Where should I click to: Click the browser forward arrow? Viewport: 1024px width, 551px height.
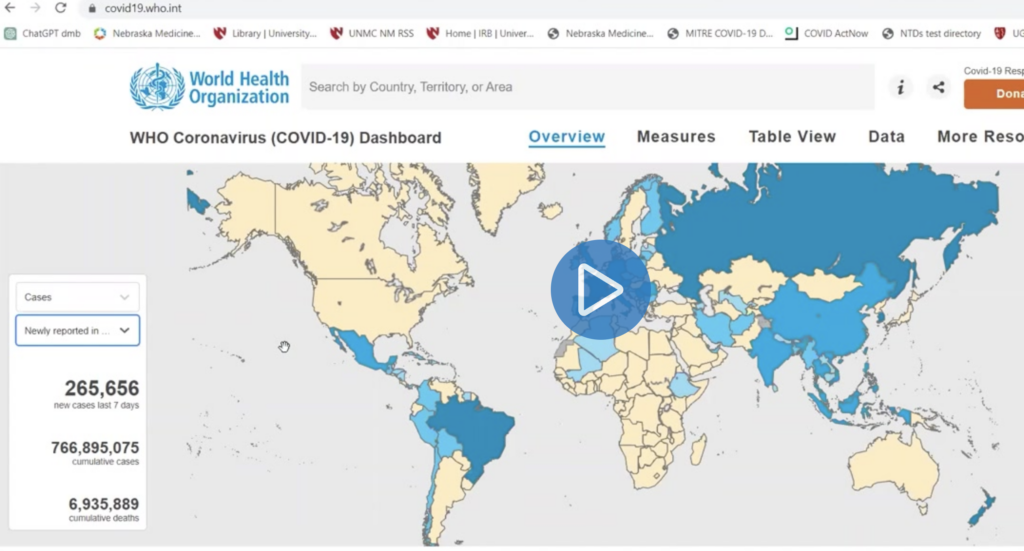[35, 8]
